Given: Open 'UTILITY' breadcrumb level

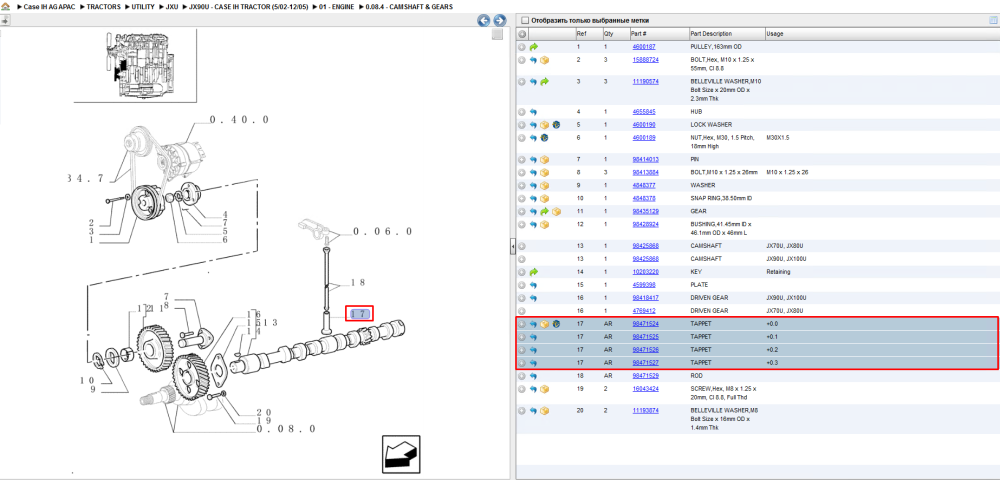Looking at the screenshot, I should click(142, 6).
